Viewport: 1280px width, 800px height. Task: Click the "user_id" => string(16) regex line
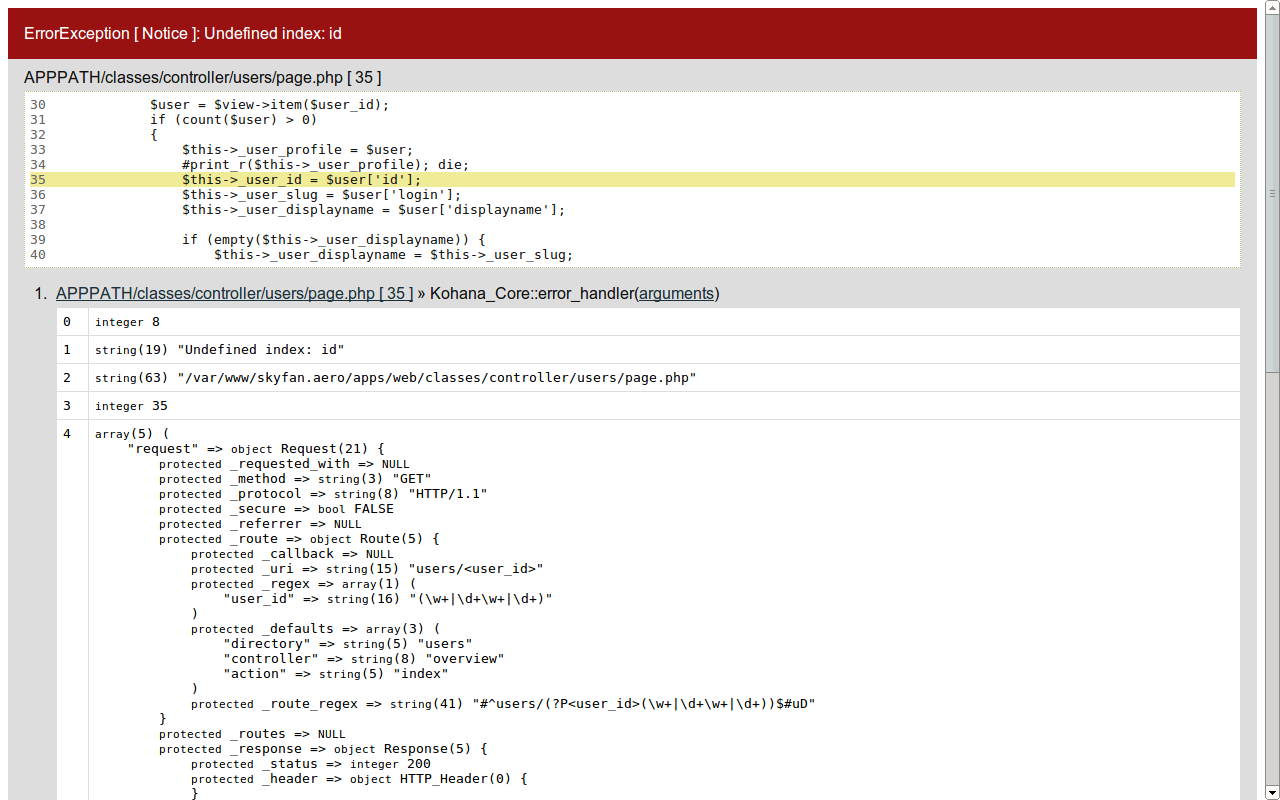click(388, 599)
